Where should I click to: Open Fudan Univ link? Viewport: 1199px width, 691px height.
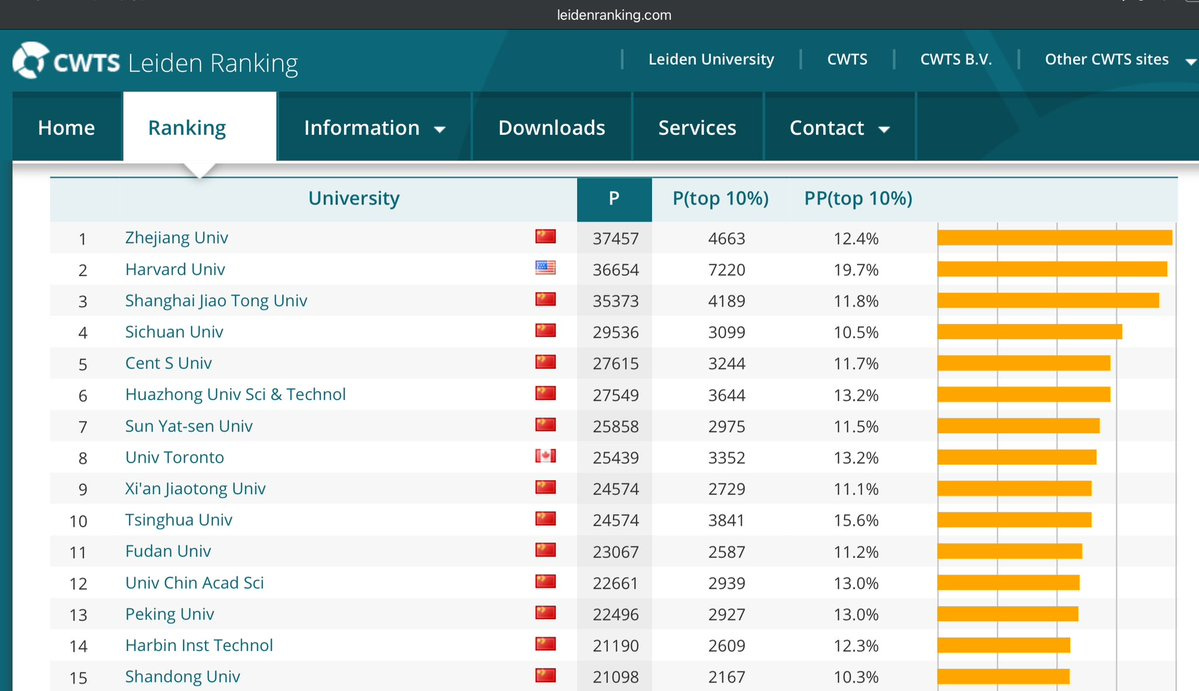pos(168,551)
